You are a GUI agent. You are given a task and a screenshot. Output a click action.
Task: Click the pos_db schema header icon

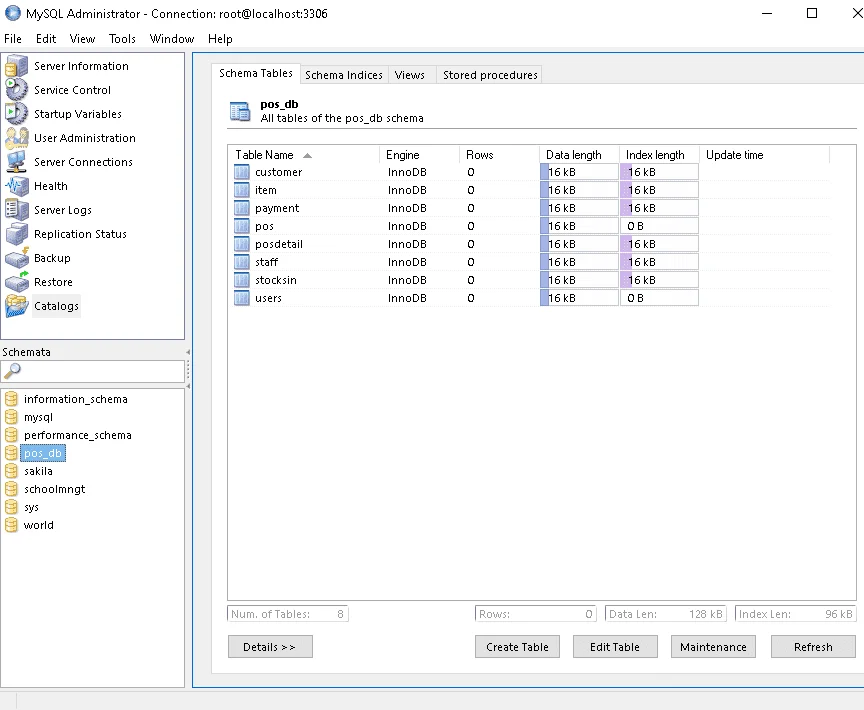coord(240,111)
